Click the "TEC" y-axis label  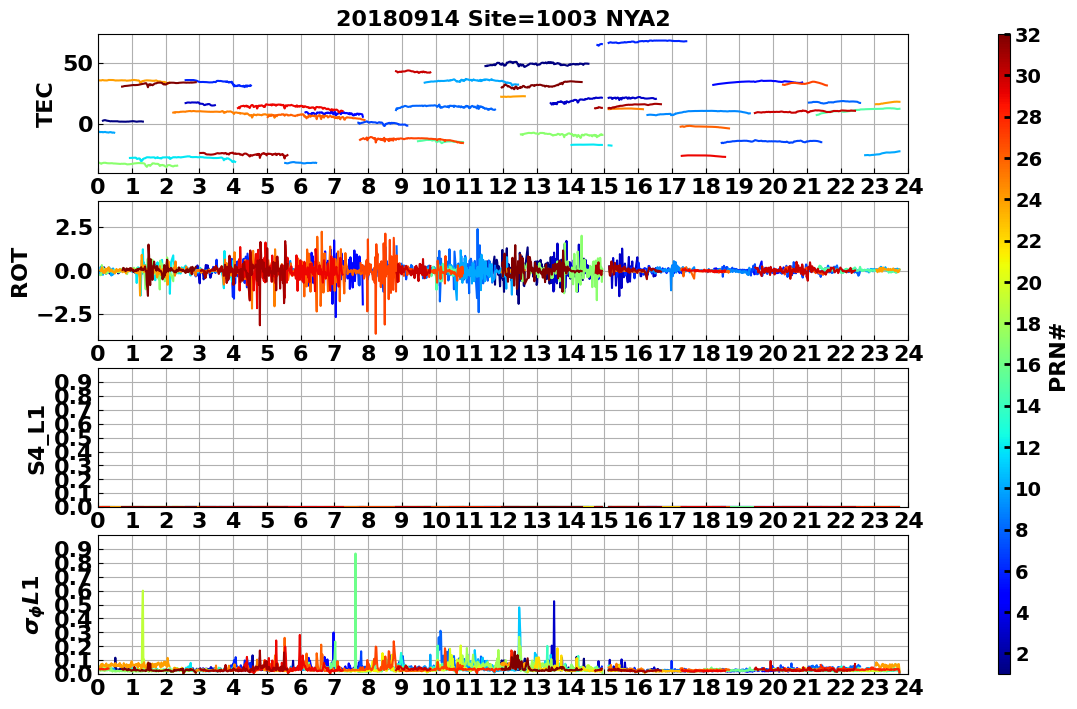click(x=45, y=104)
